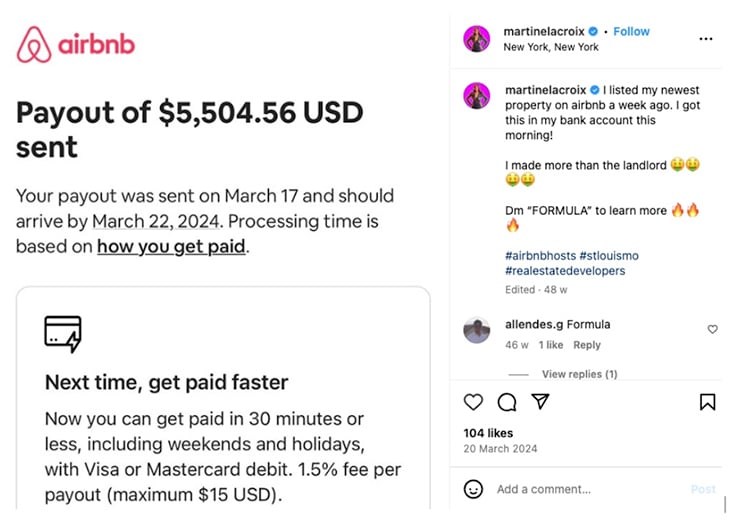The image size is (750, 528).
Task: View the 104 likes list
Action: coord(488,433)
